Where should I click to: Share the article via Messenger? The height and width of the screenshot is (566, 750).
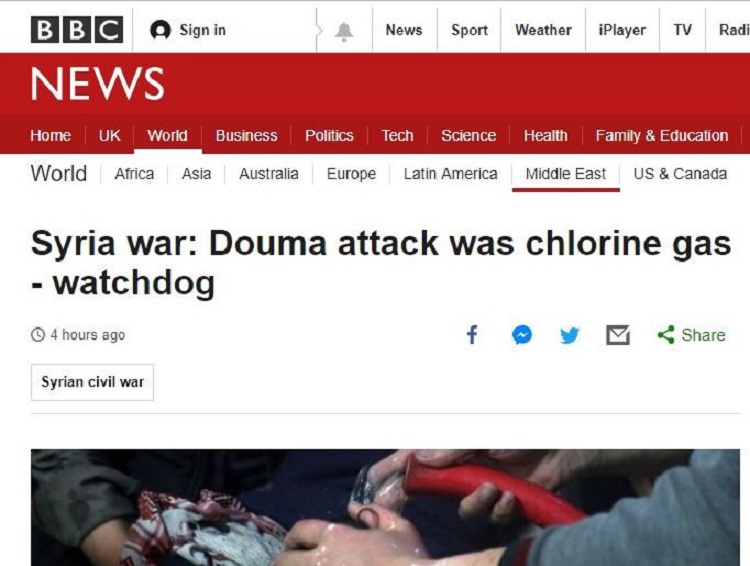(522, 334)
